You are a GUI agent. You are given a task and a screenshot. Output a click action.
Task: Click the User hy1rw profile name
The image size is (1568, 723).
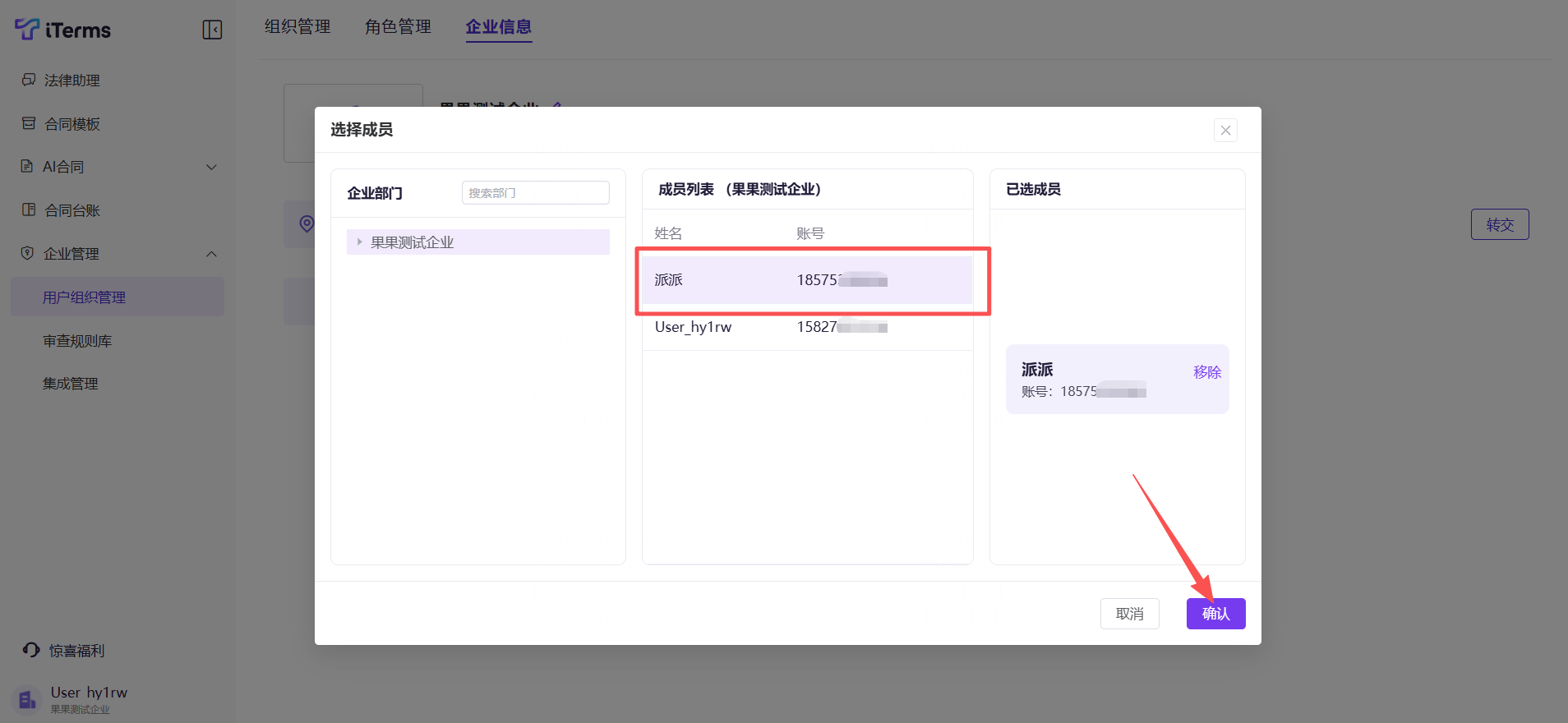coord(89,693)
